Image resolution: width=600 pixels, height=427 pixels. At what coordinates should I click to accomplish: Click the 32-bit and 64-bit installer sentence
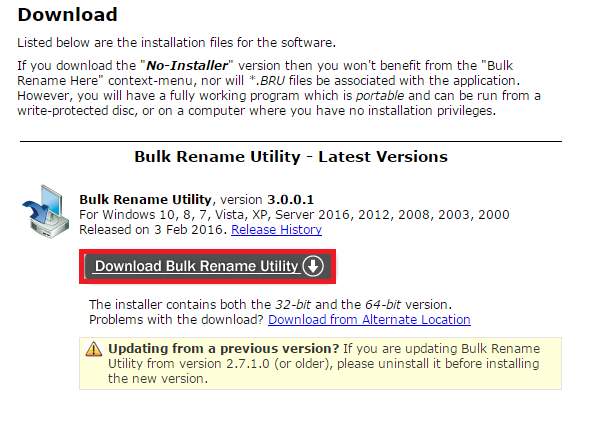pos(270,305)
